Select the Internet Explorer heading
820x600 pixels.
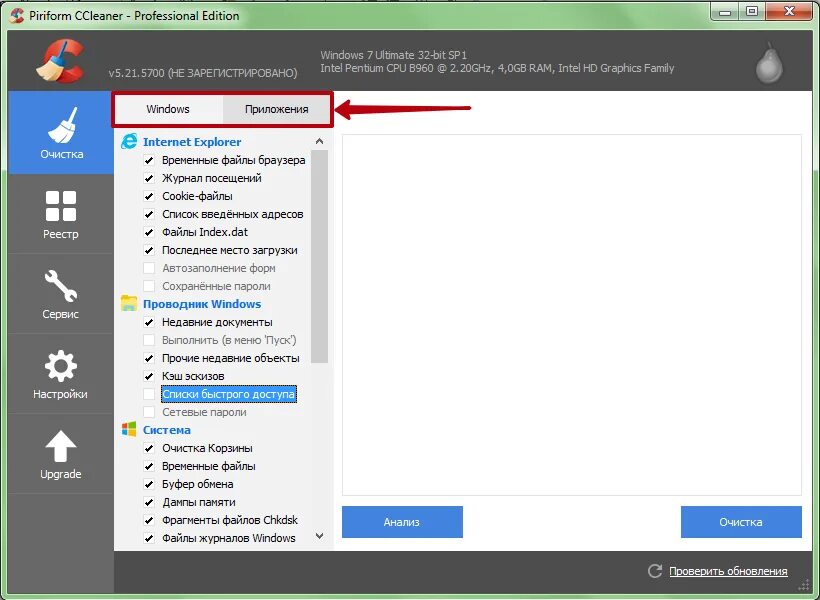[192, 142]
